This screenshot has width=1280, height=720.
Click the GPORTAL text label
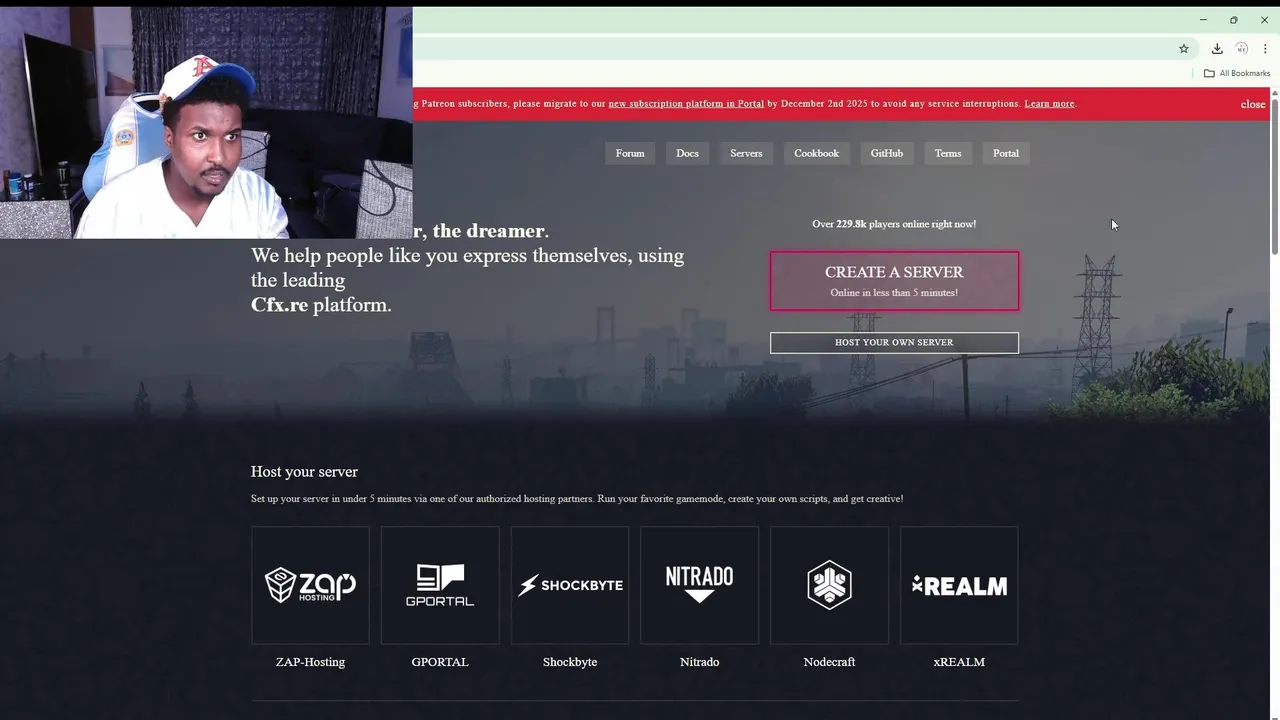coord(440,662)
